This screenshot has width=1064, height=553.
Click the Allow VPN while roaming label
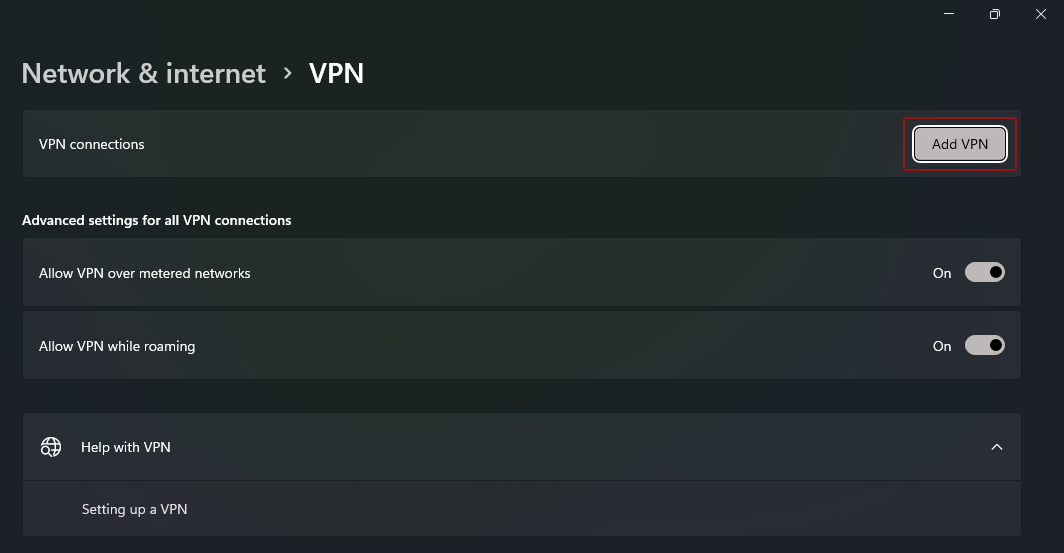click(117, 346)
